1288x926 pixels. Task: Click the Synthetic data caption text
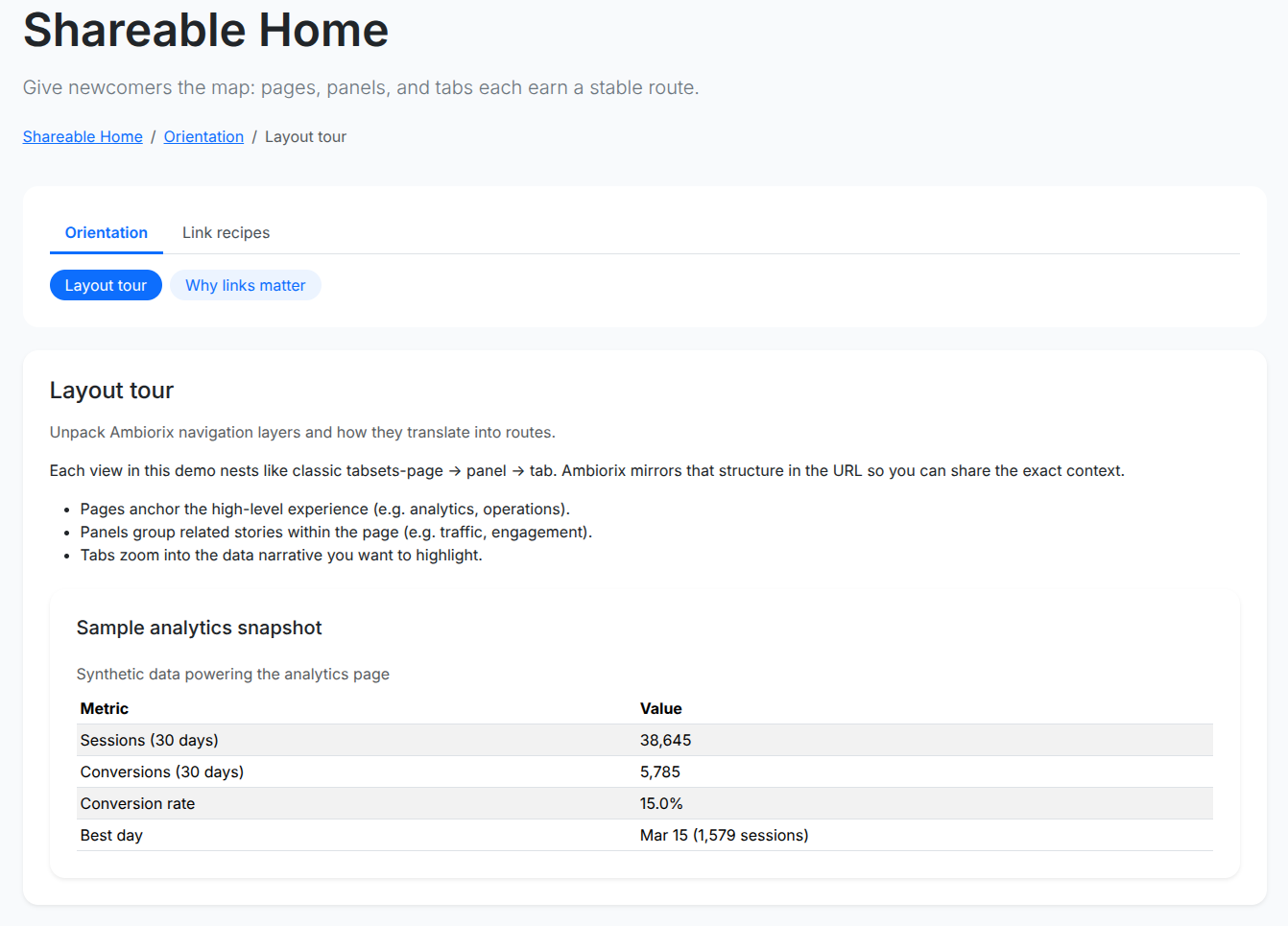tap(232, 675)
